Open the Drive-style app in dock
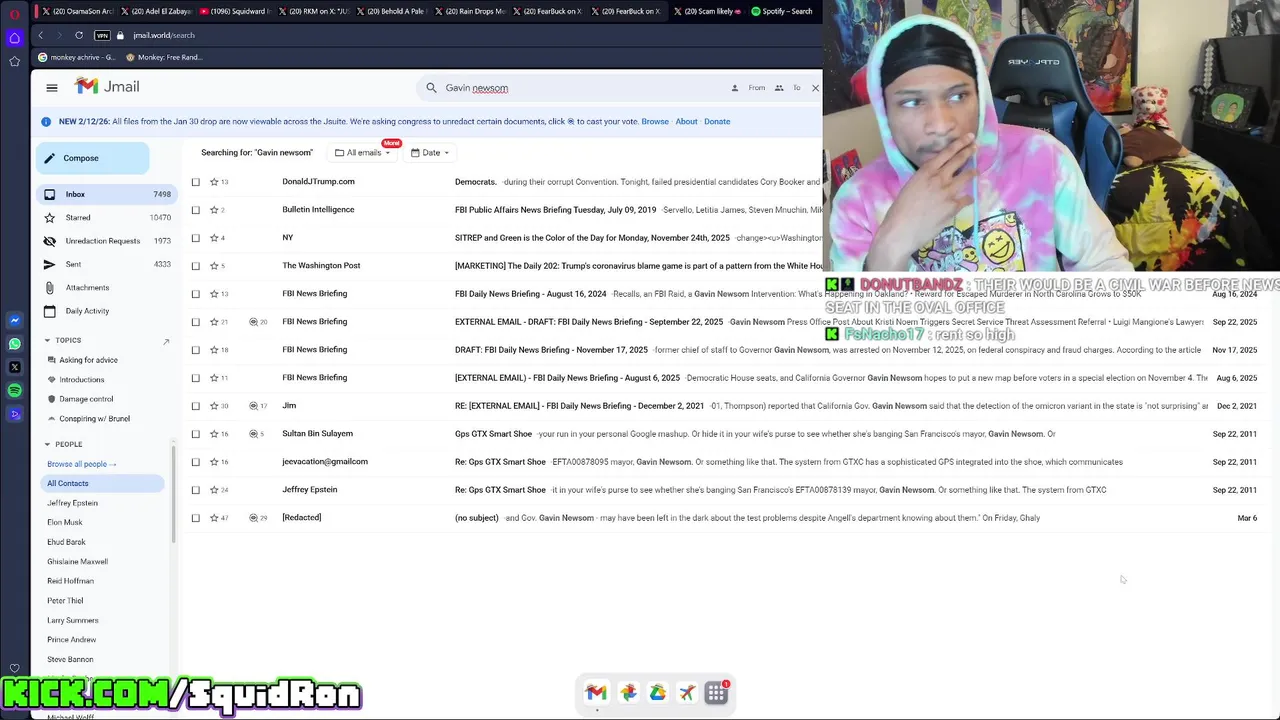1280x720 pixels. pos(657,692)
